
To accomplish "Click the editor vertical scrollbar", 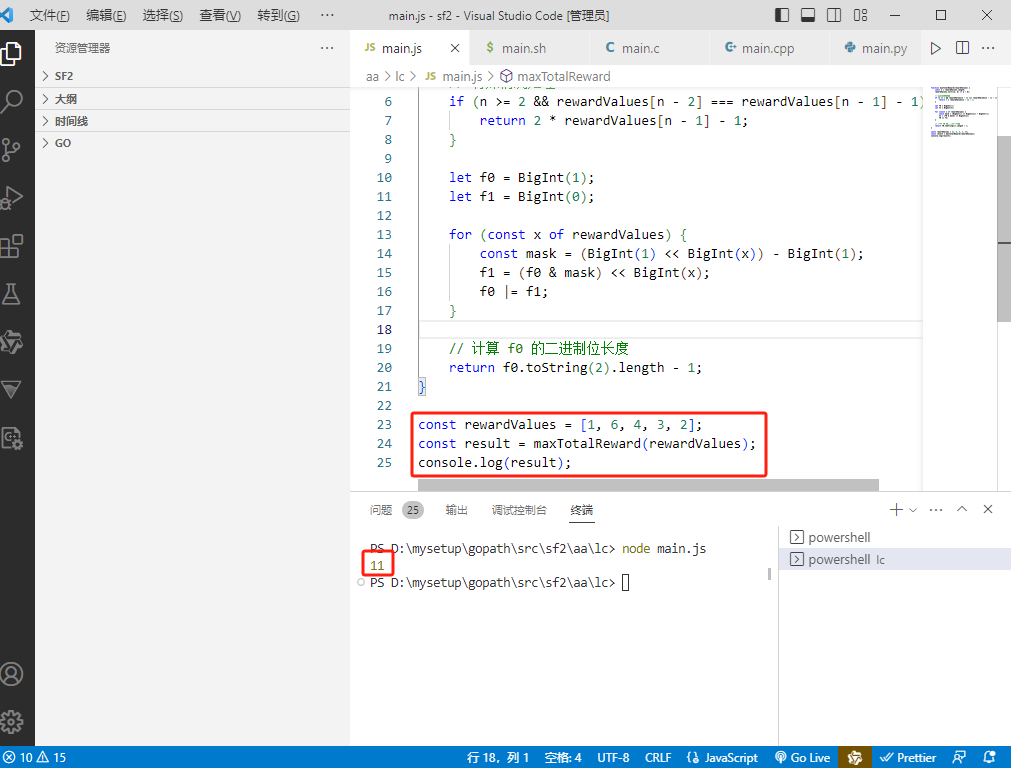I will (x=1004, y=229).
